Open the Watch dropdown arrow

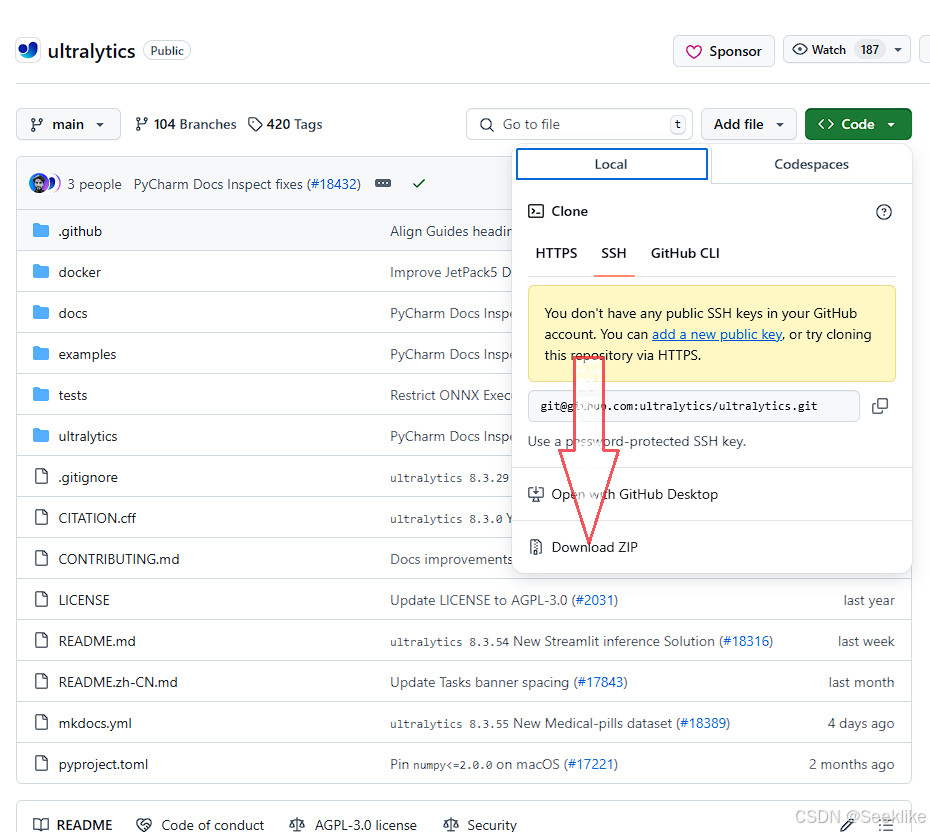point(898,50)
